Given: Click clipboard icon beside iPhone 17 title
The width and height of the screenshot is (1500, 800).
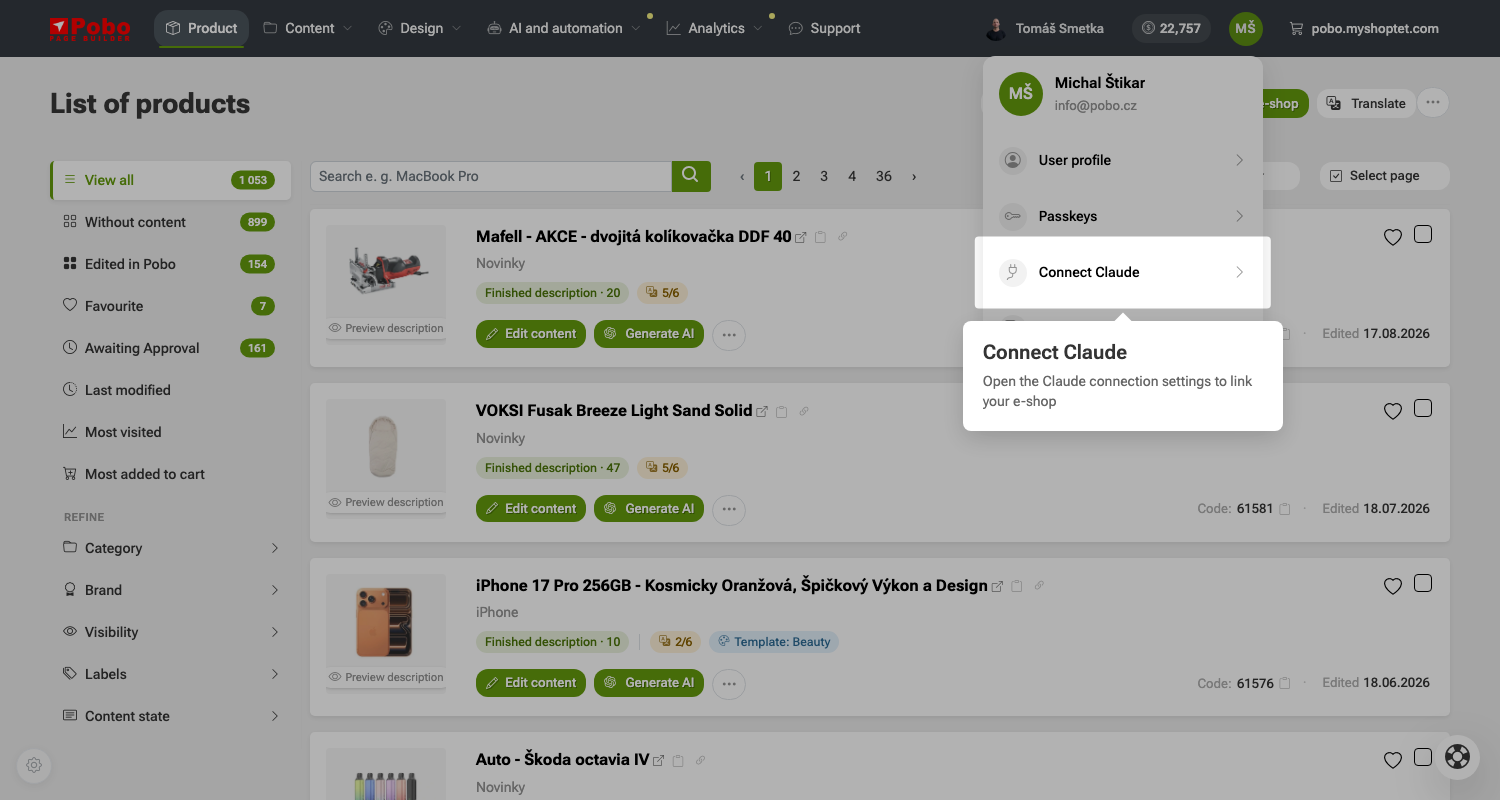Looking at the screenshot, I should [x=1017, y=587].
